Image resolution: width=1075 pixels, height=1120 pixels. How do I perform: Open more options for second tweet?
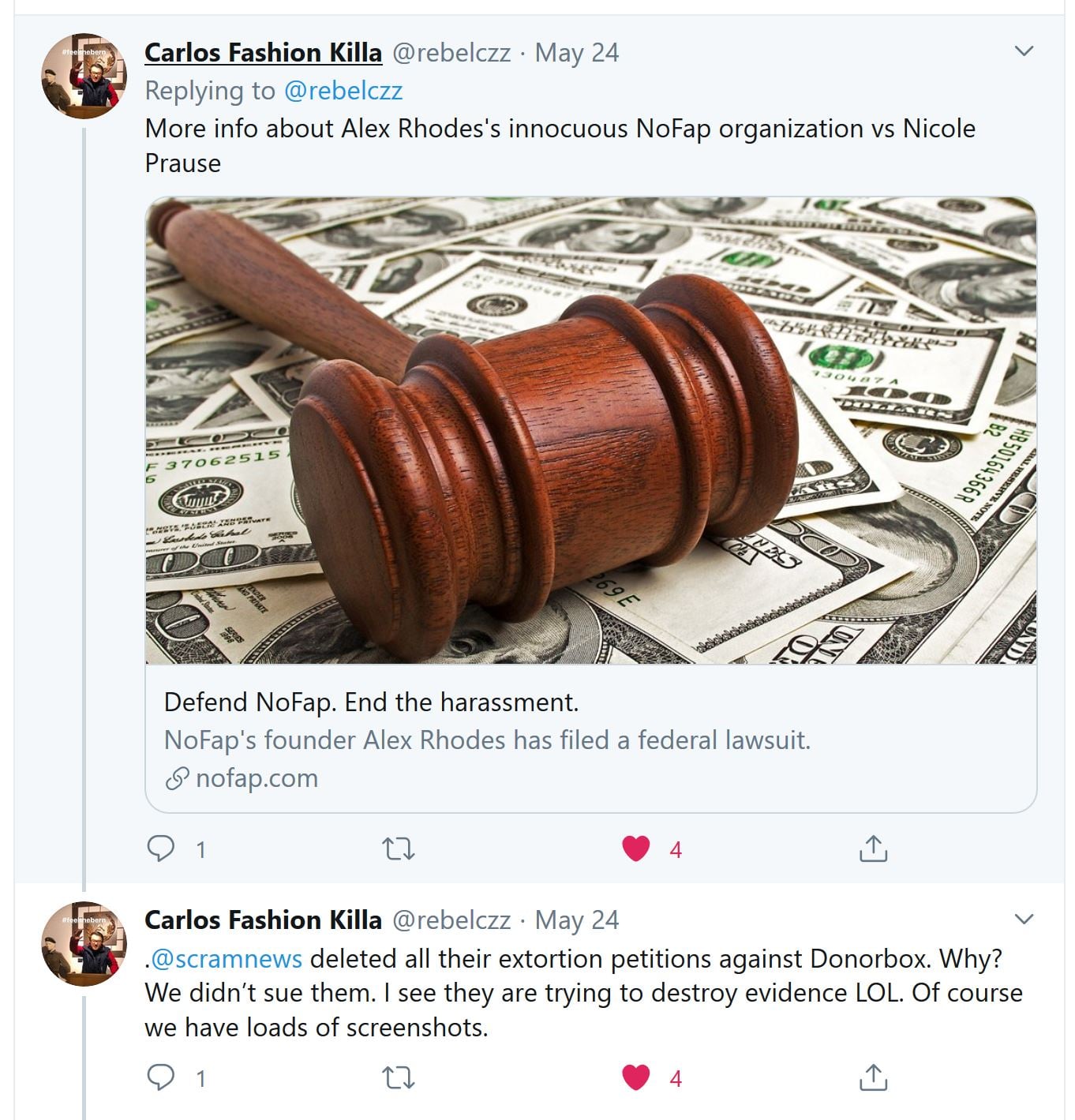(1024, 920)
